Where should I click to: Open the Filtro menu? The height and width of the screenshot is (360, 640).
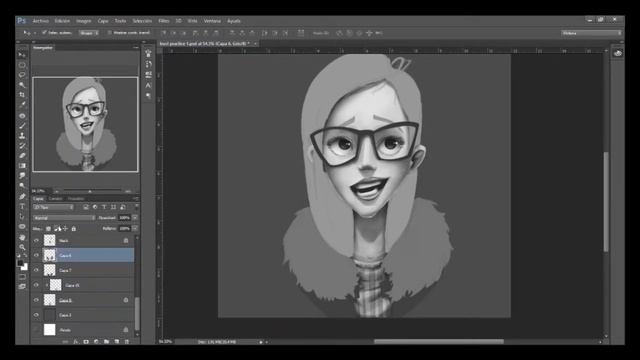tap(164, 21)
